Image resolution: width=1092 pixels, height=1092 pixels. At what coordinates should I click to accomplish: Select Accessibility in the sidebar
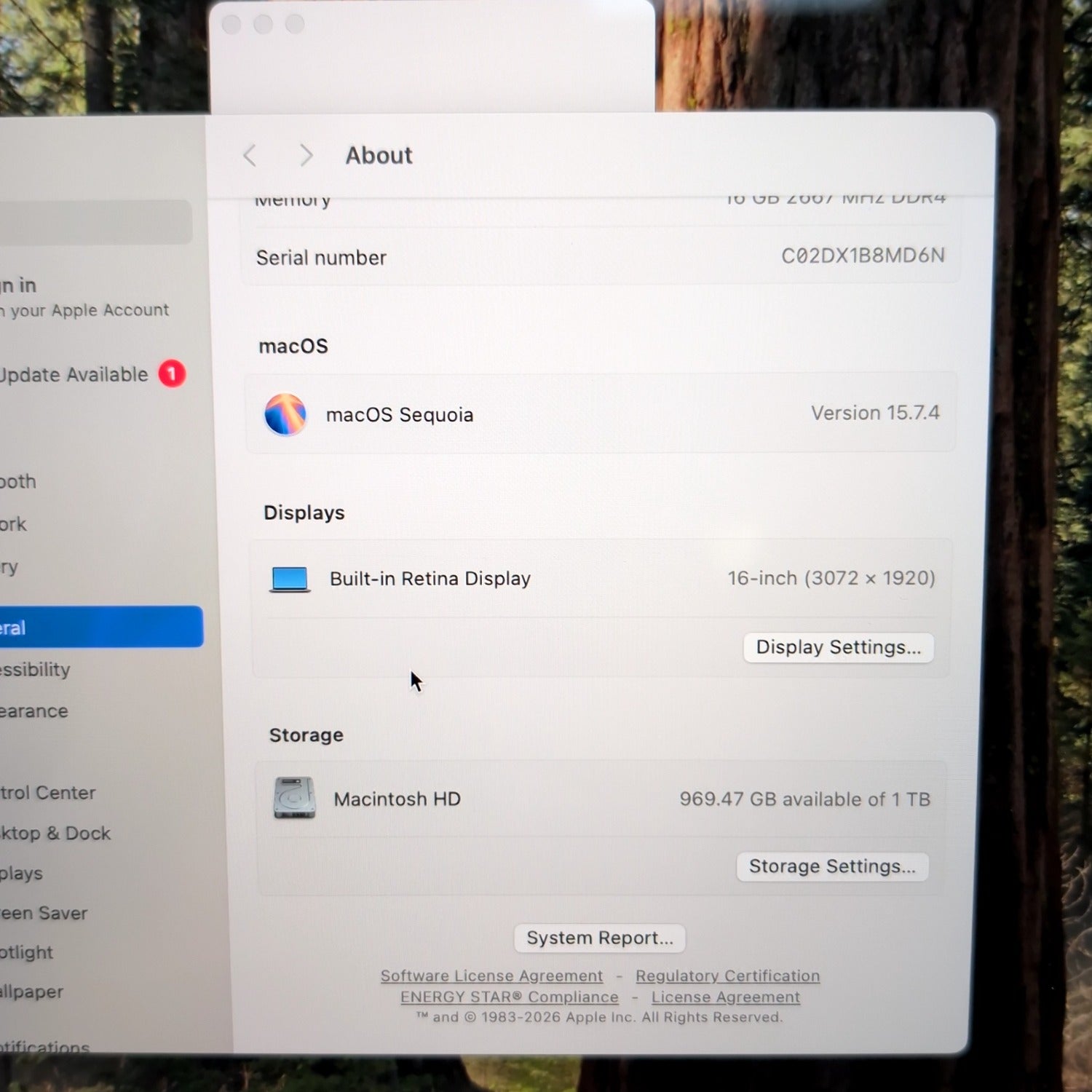pos(35,670)
